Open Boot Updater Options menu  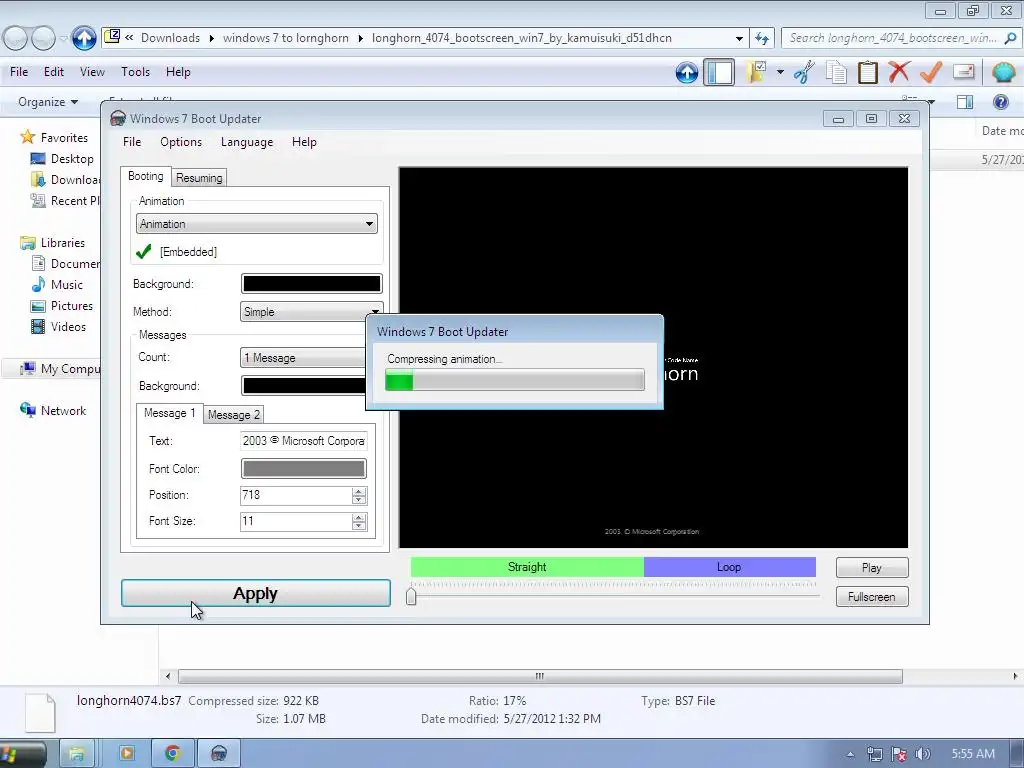tap(181, 142)
